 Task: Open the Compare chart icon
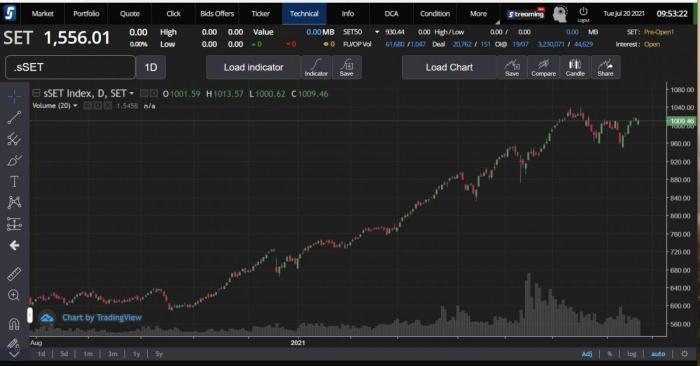pos(543,67)
